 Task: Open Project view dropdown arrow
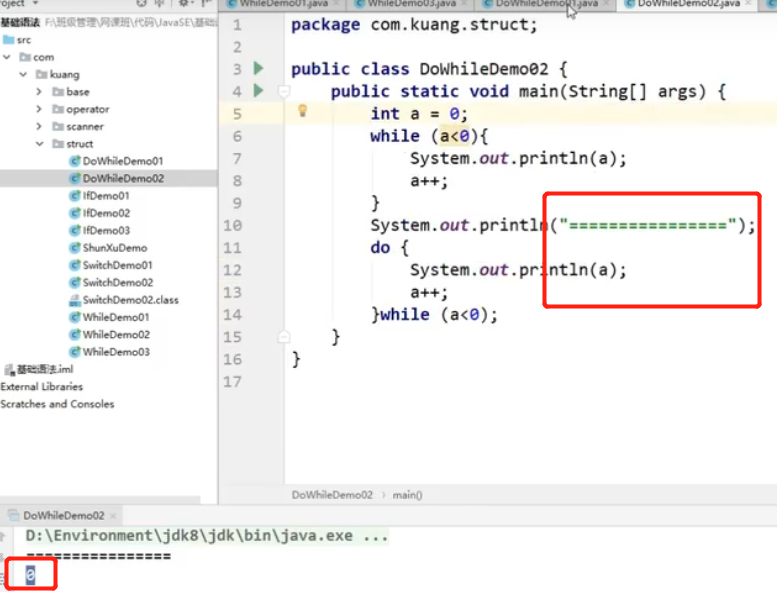[35, 3]
